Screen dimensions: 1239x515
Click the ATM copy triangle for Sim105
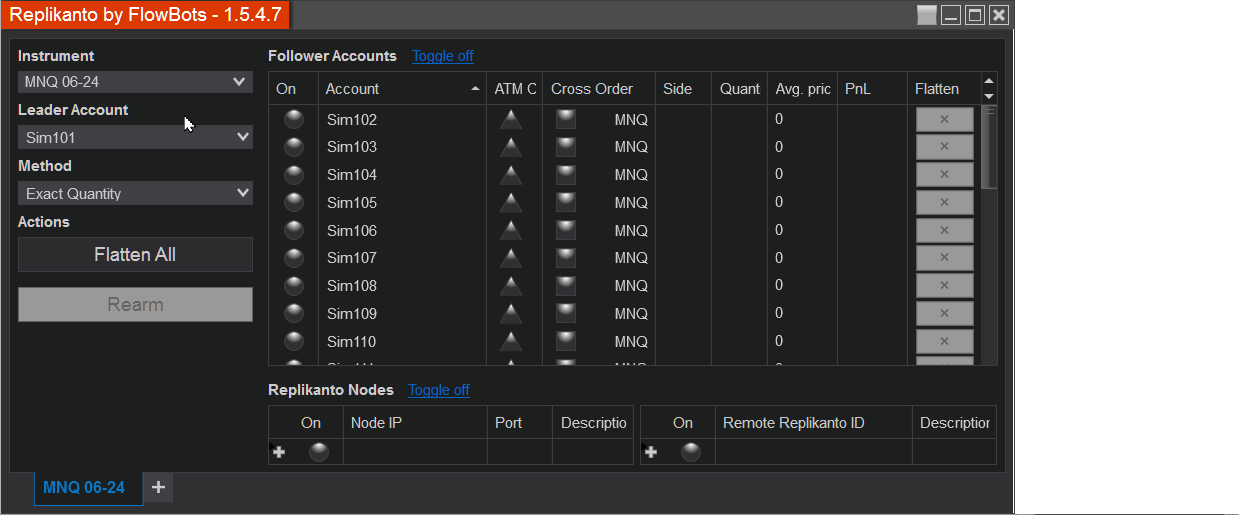511,203
